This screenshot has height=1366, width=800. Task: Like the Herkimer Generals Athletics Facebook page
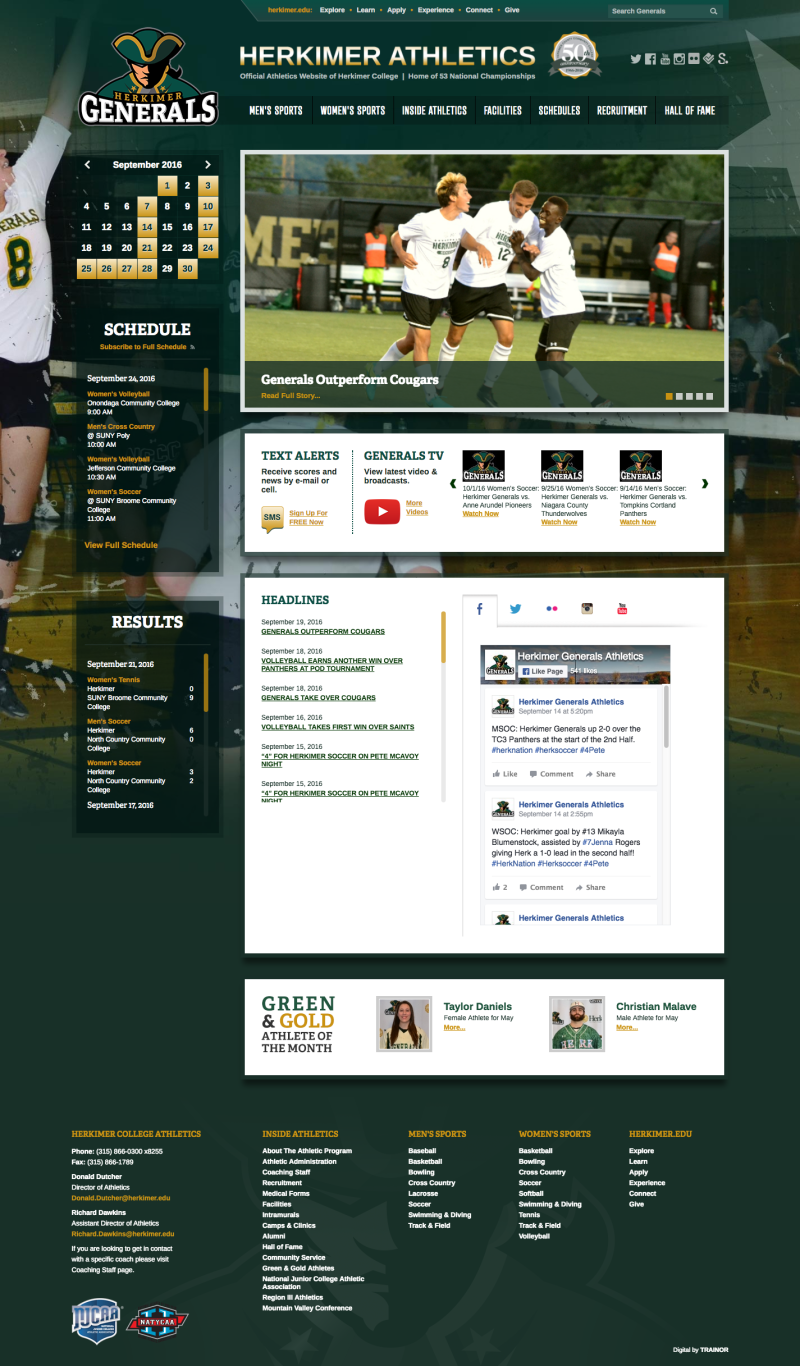pyautogui.click(x=541, y=671)
